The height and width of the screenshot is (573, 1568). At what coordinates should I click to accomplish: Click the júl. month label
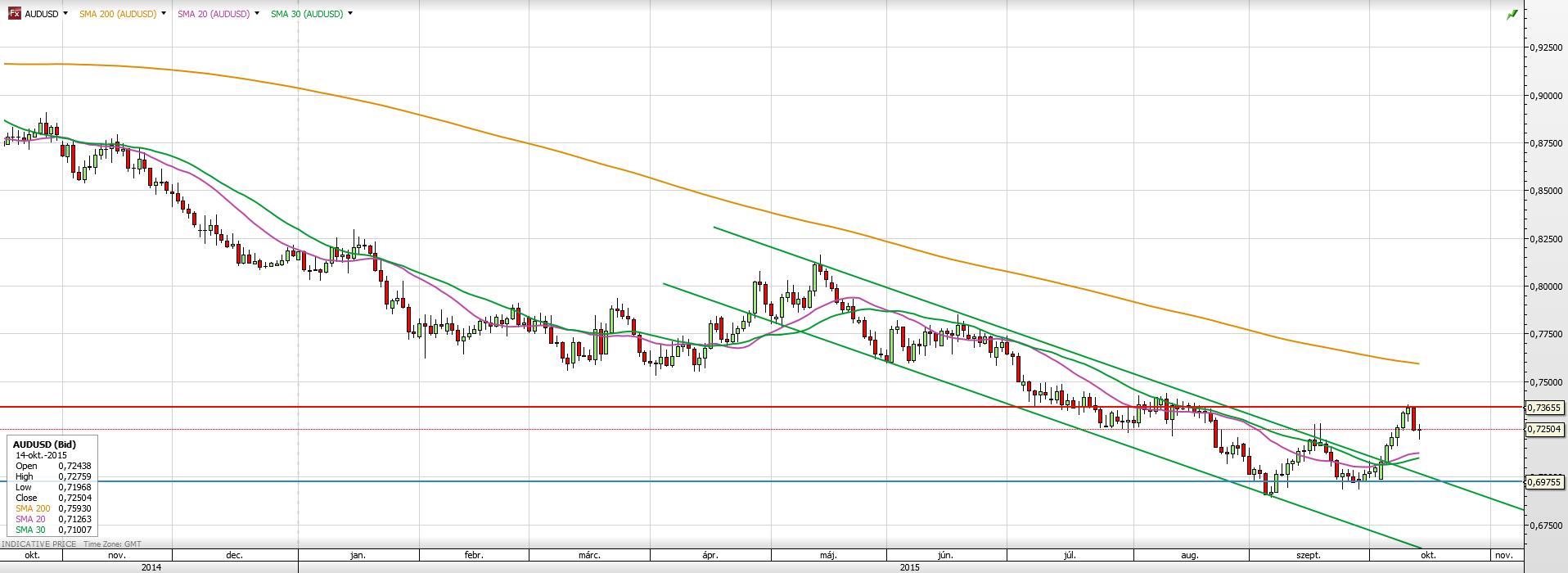coord(1069,555)
